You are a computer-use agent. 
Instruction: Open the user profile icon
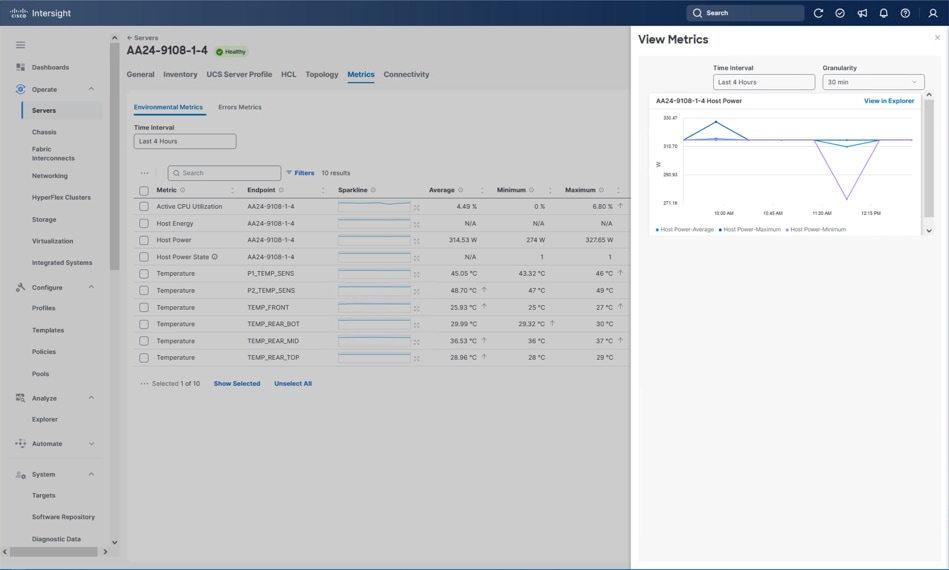tap(932, 13)
